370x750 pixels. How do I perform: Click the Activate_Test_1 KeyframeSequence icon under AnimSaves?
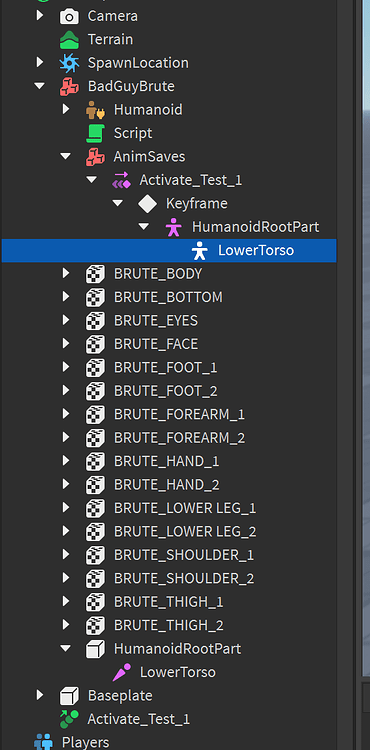[121, 180]
